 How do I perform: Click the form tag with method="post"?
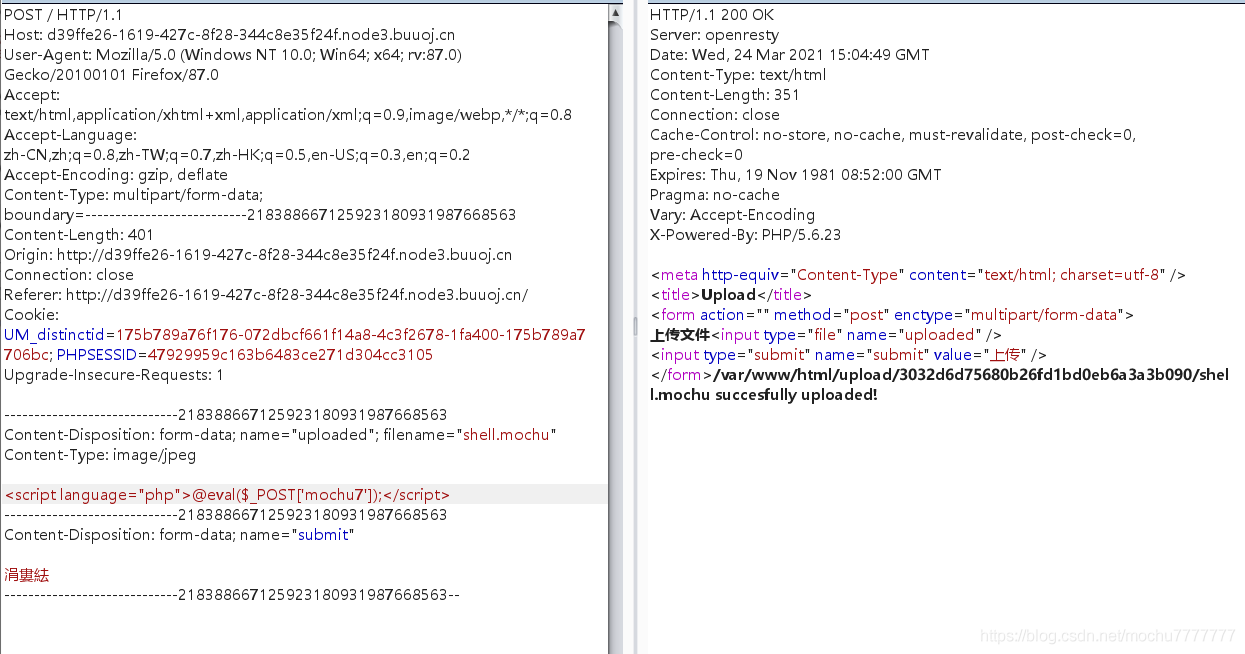point(892,314)
